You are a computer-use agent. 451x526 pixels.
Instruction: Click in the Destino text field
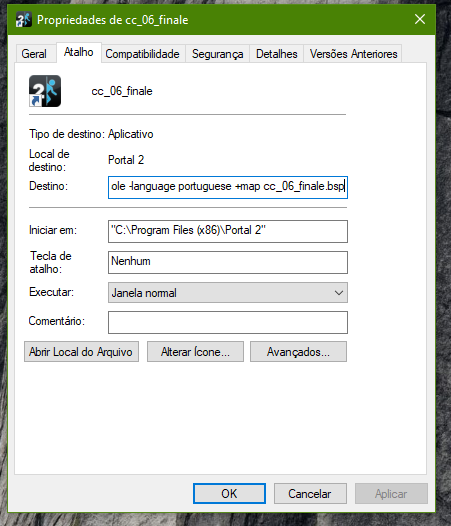click(x=228, y=187)
